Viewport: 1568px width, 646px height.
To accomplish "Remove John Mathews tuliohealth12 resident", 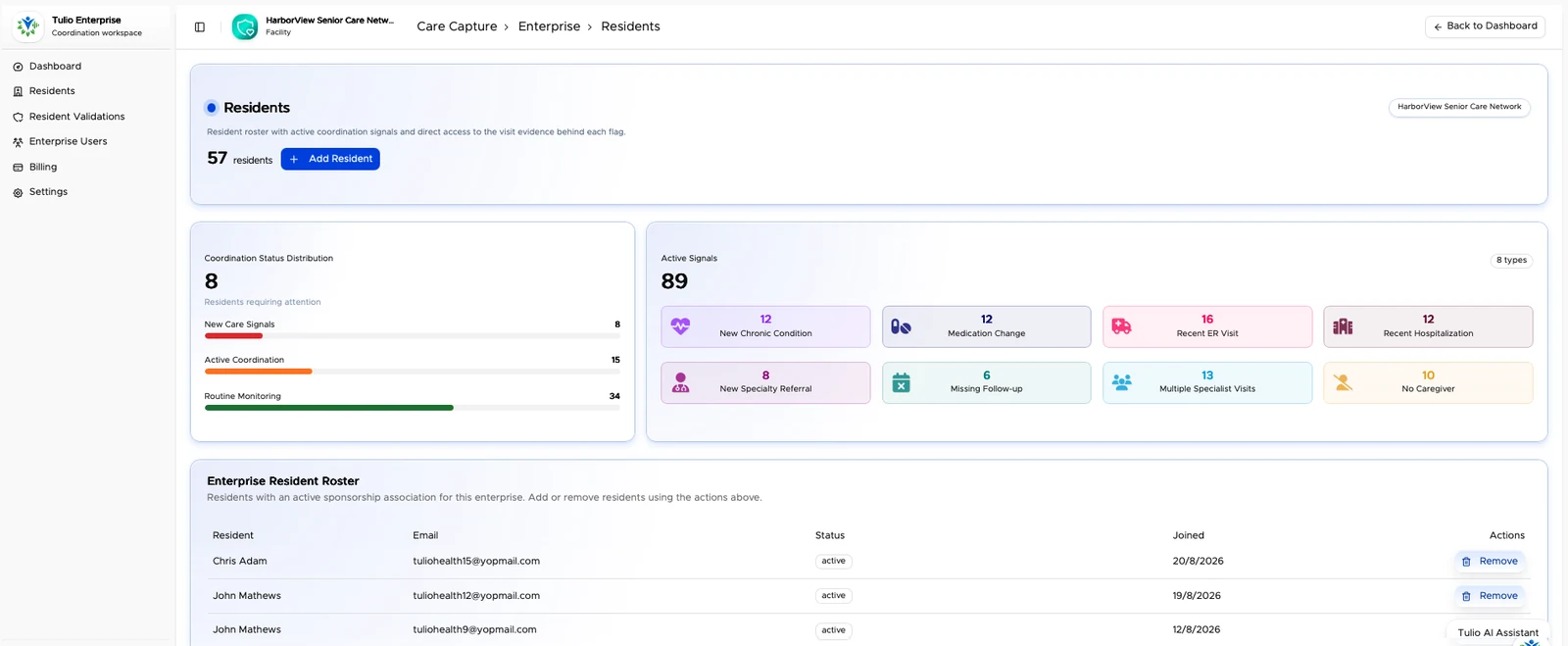I will pos(1490,596).
